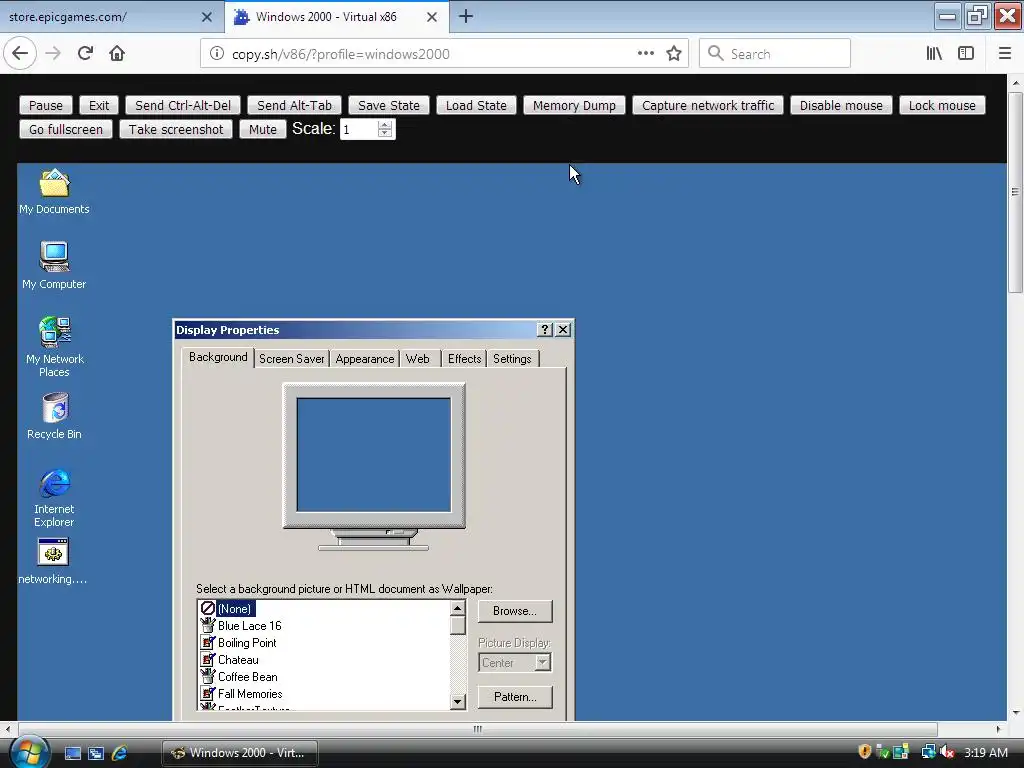Increase Scale with the up spinner arrow
The image size is (1024, 768).
(x=385, y=124)
